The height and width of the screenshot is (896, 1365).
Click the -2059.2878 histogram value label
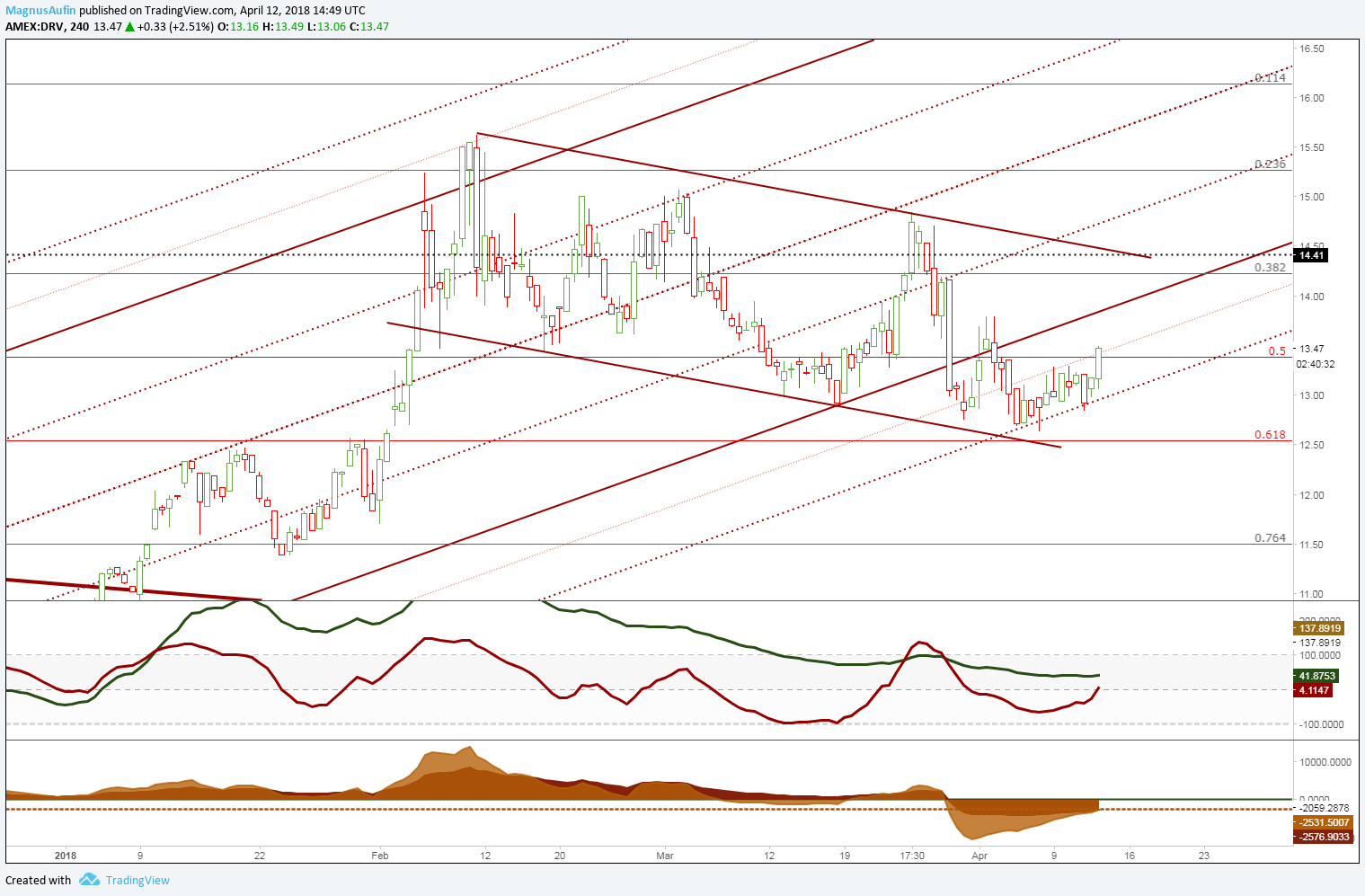pos(1325,809)
